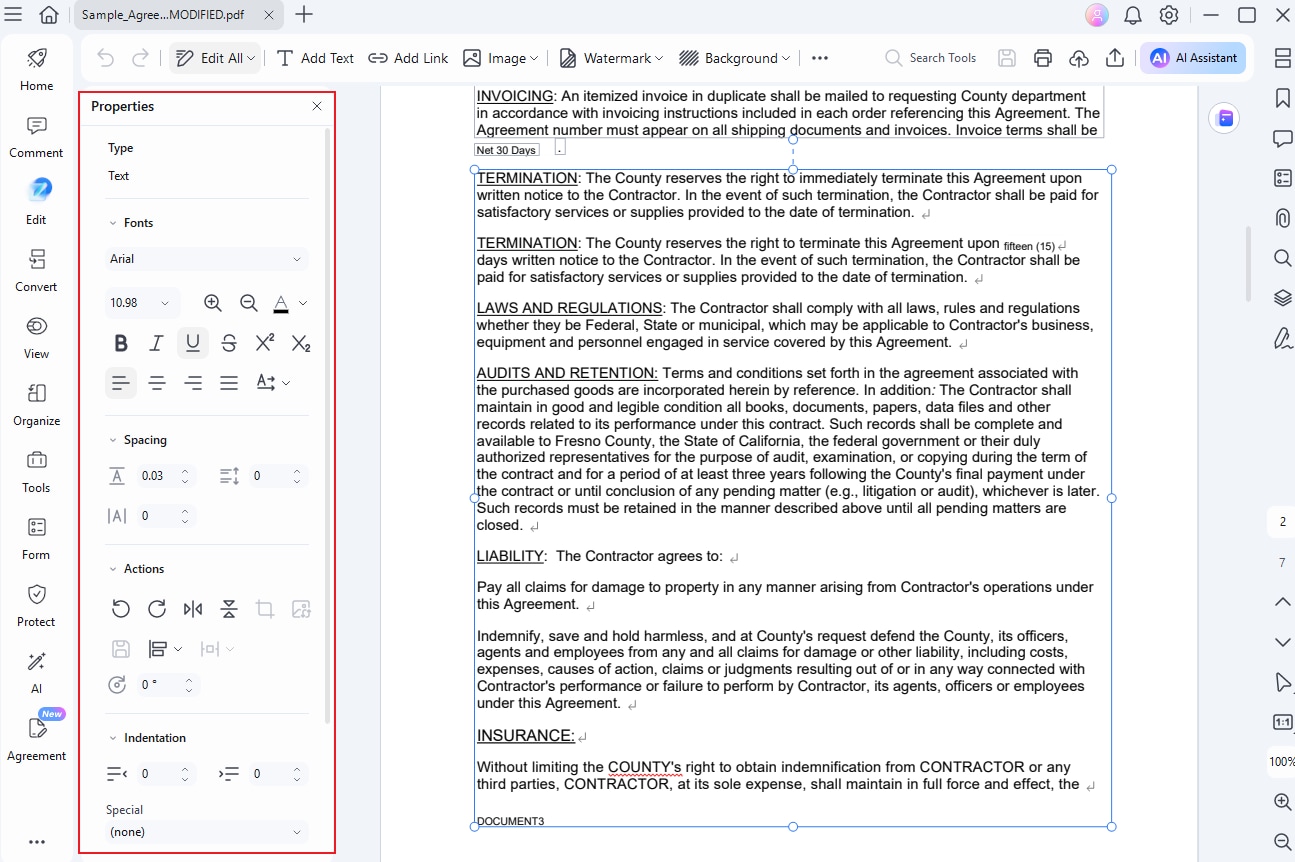The height and width of the screenshot is (862, 1295).
Task: Open the Tools section in sidebar
Action: point(37,472)
